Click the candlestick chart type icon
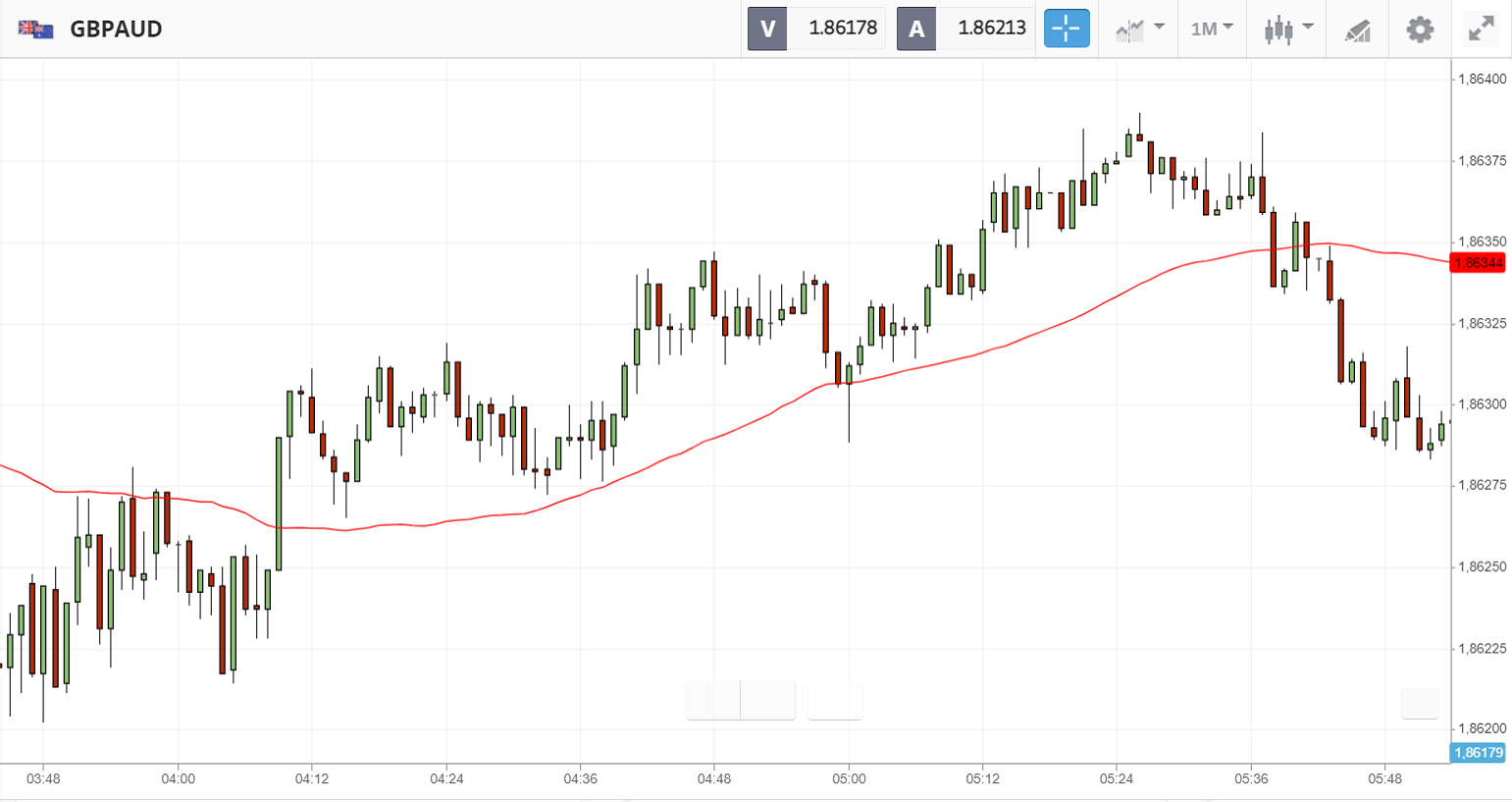 click(x=1278, y=29)
